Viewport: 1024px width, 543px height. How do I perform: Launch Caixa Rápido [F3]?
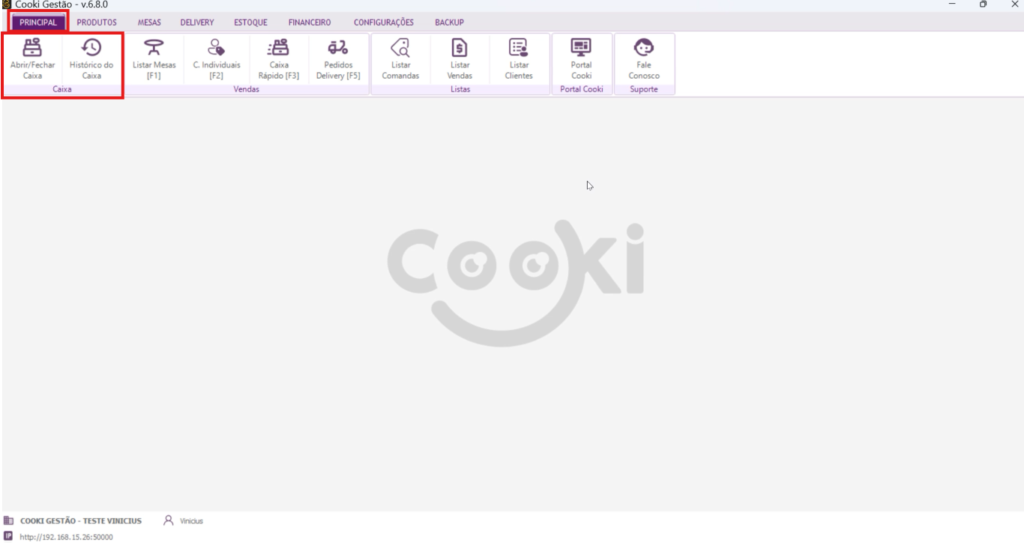[x=278, y=58]
